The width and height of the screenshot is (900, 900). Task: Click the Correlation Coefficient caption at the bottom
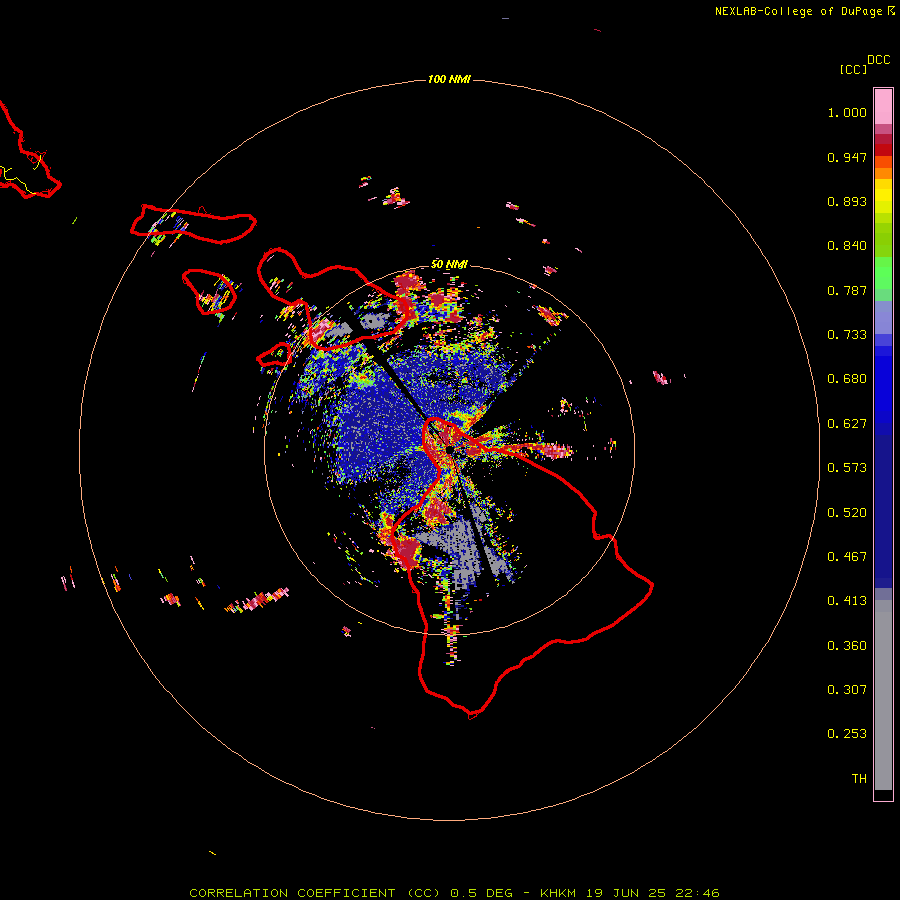[454, 893]
